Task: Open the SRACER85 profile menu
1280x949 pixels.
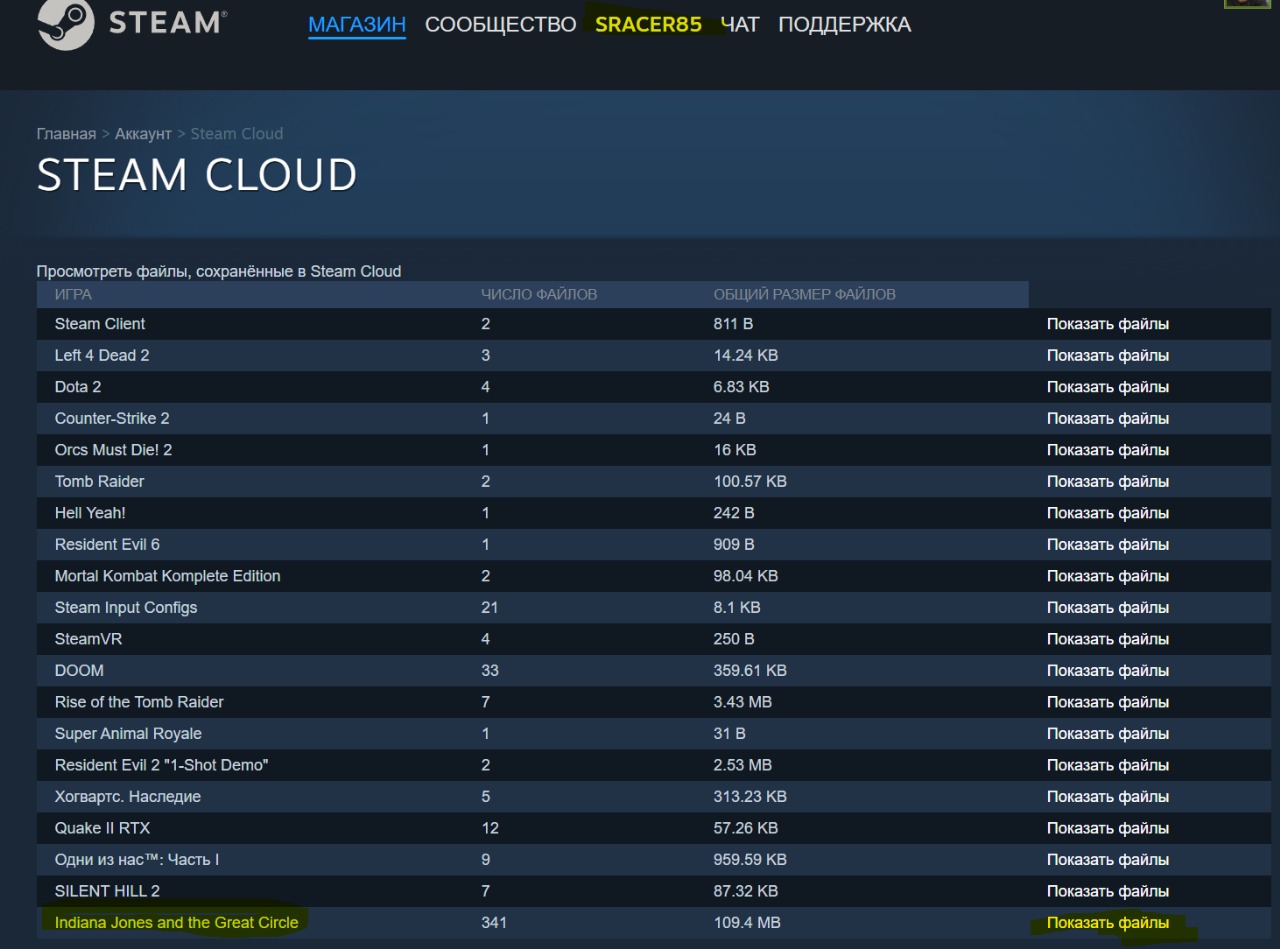Action: pos(648,25)
